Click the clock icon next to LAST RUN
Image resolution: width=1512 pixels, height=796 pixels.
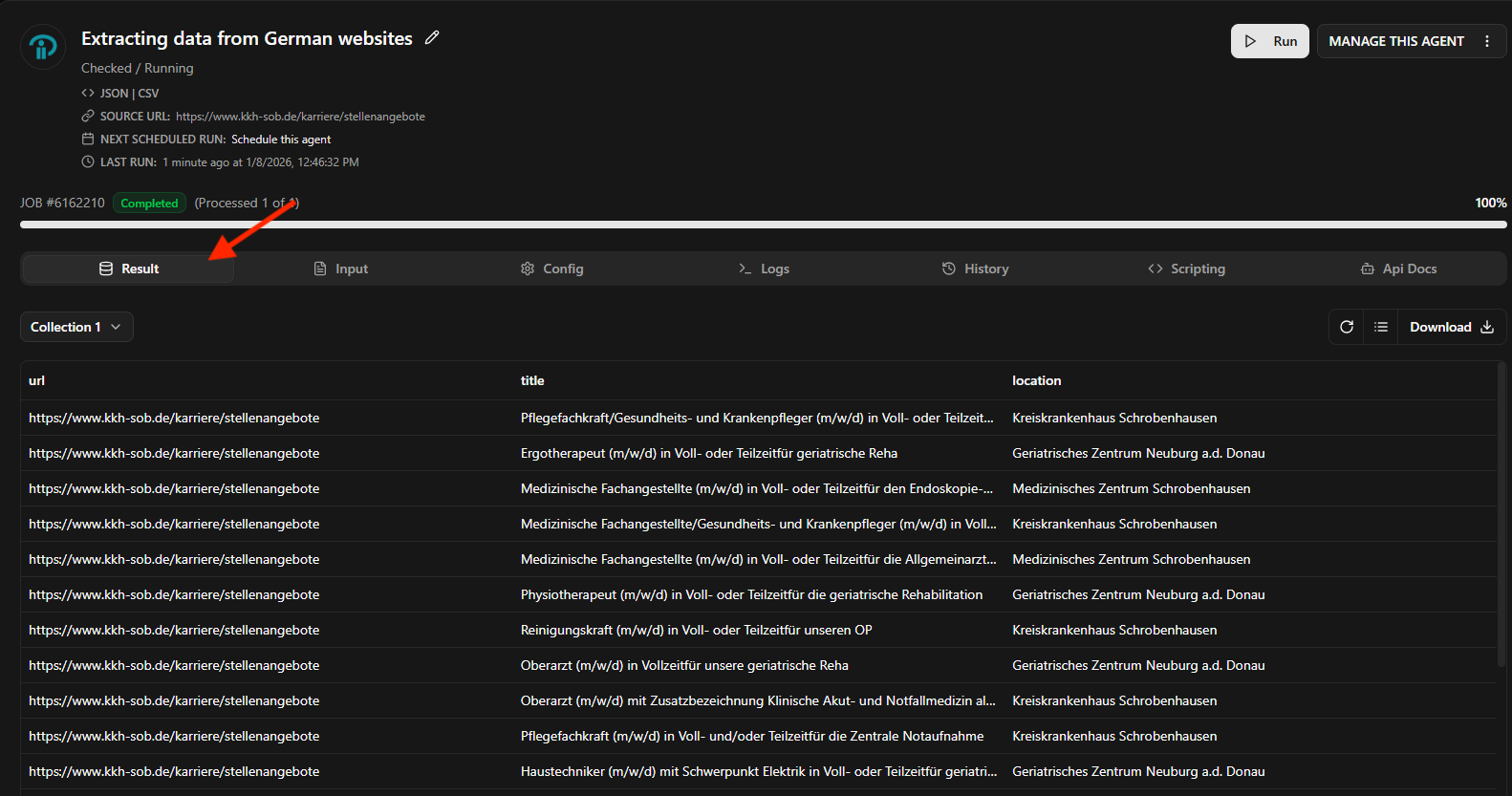[88, 162]
